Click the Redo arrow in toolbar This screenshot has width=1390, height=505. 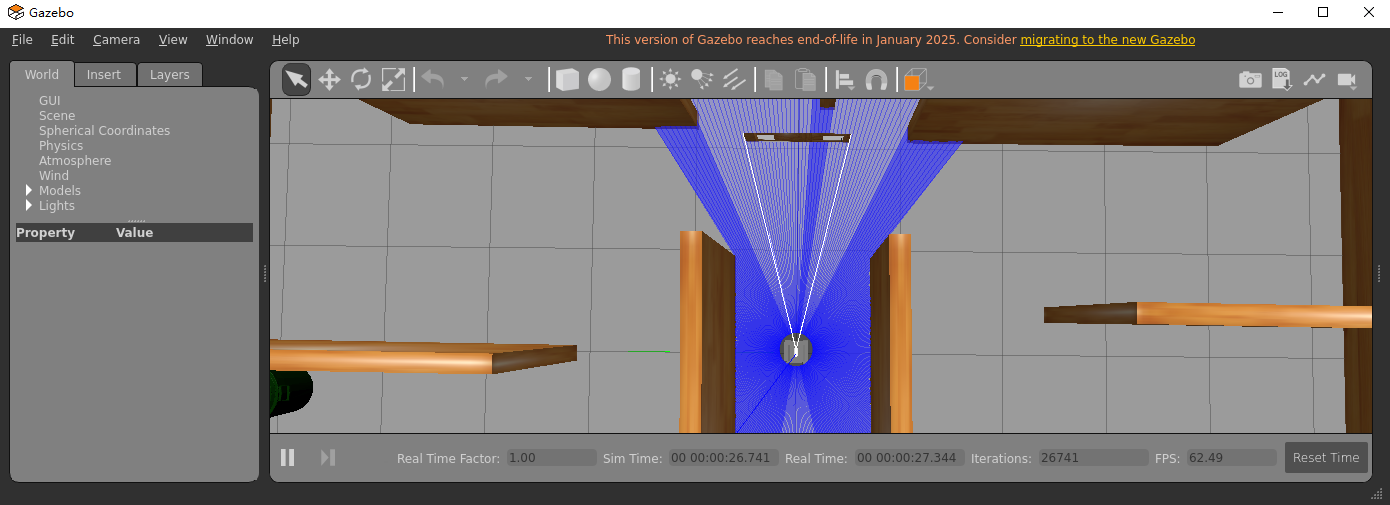[x=496, y=79]
